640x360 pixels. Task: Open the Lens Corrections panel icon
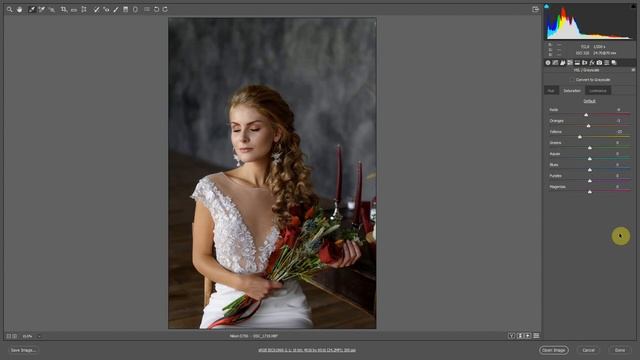584,63
